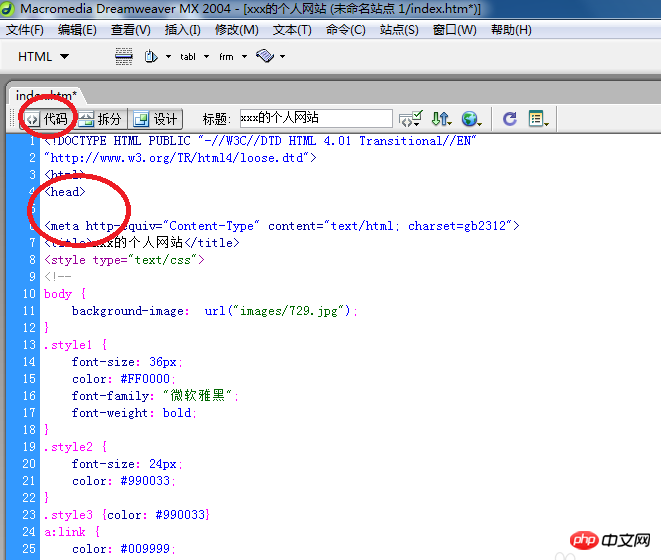661x560 pixels.
Task: Click the background-image url line
Action: click(215, 311)
